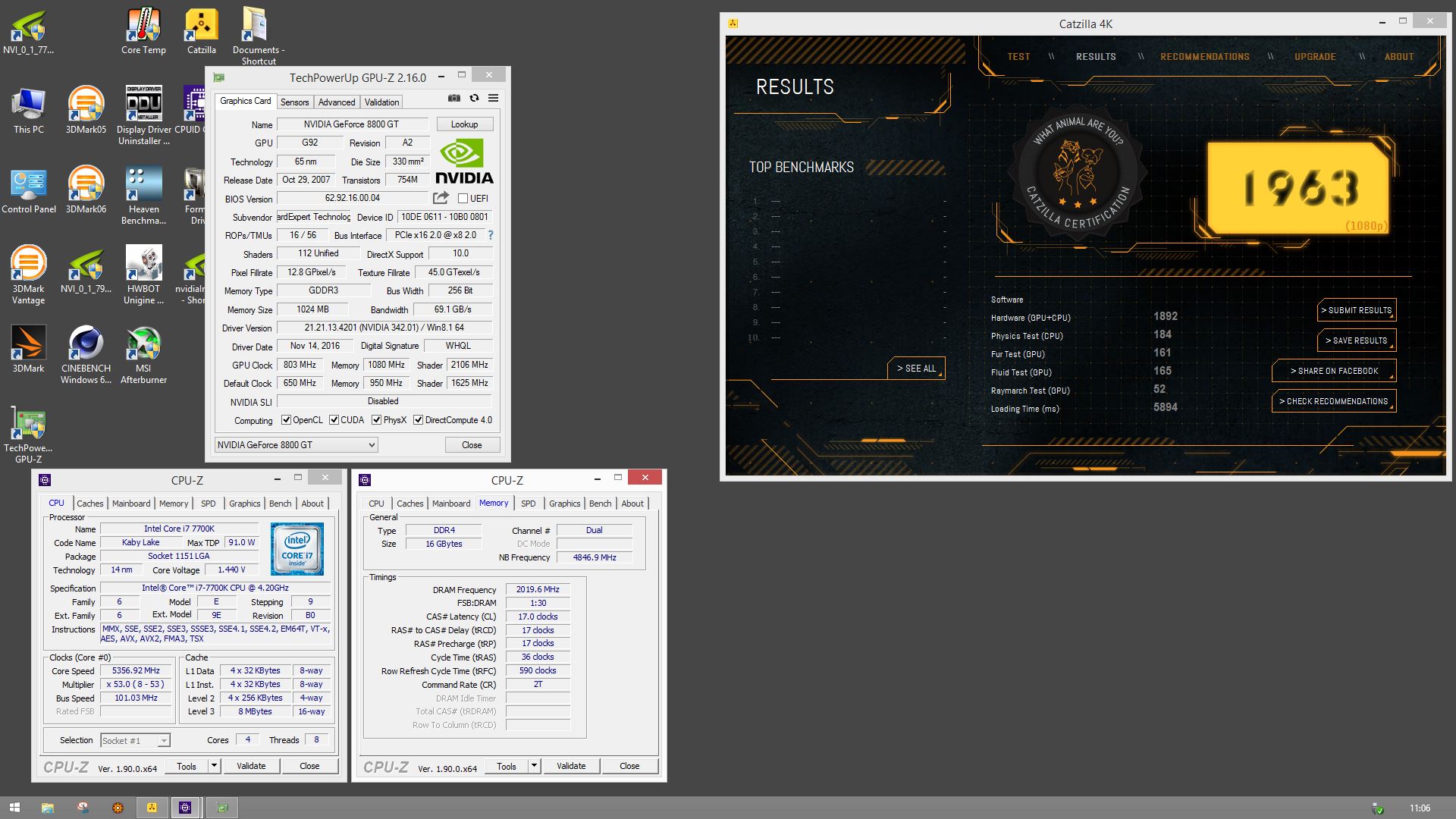Click the 5356.92 MHz Core Speed value
Image resolution: width=1456 pixels, height=819 pixels.
coord(136,671)
